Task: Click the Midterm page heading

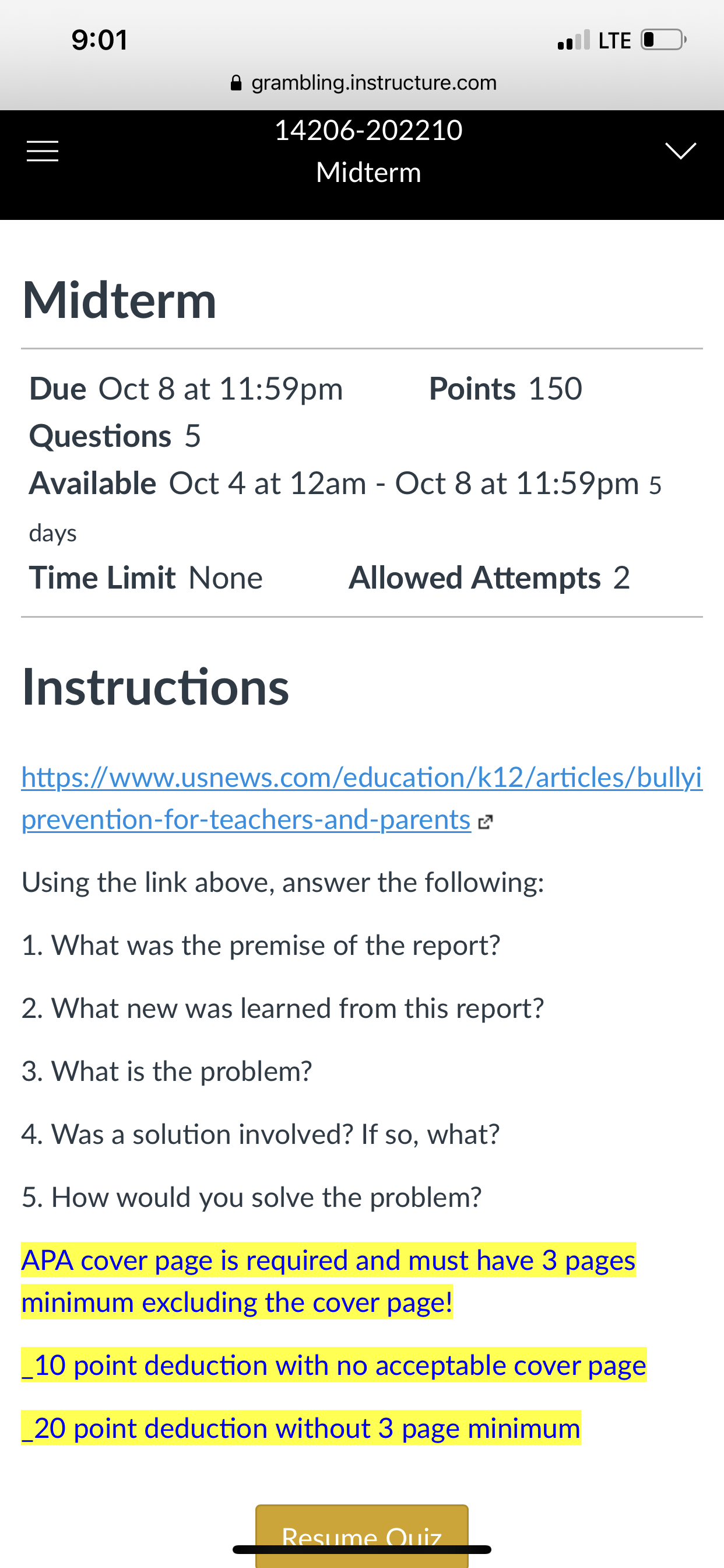Action: [120, 300]
